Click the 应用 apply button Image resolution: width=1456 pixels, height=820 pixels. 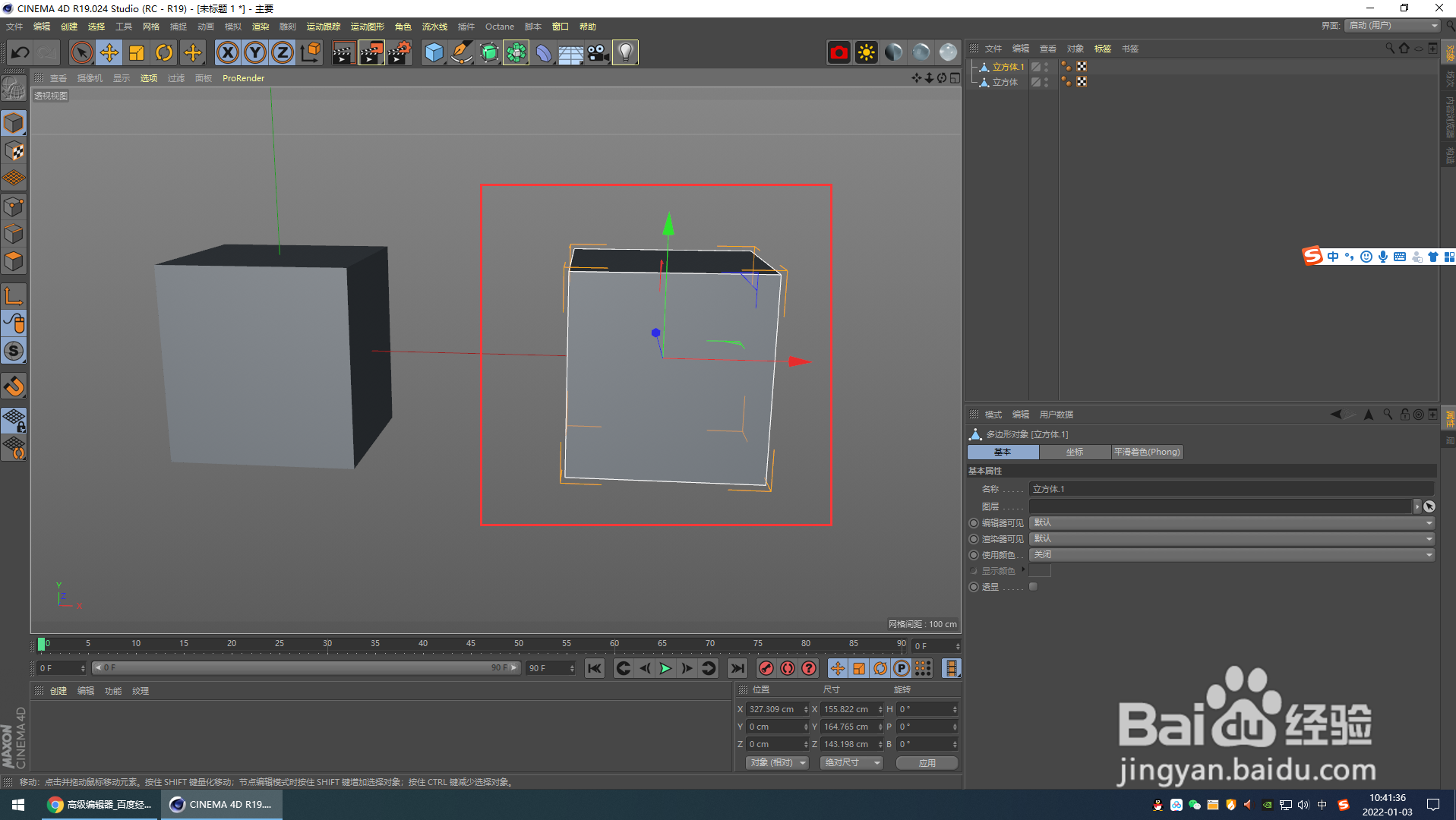[x=927, y=762]
